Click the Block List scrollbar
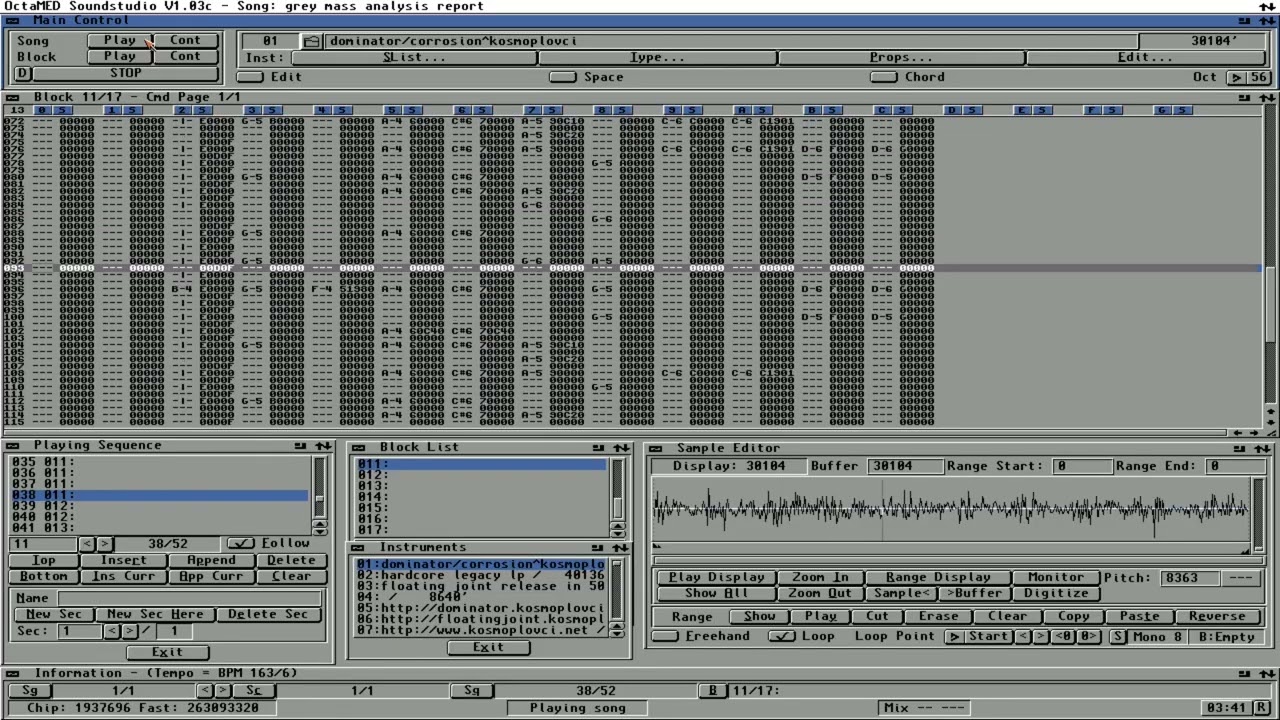 (x=617, y=491)
